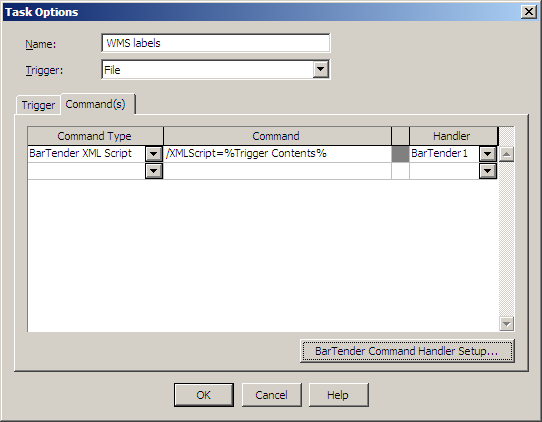This screenshot has height=422, width=542.
Task: Open BarTender Command Handler Setup
Action: (407, 351)
